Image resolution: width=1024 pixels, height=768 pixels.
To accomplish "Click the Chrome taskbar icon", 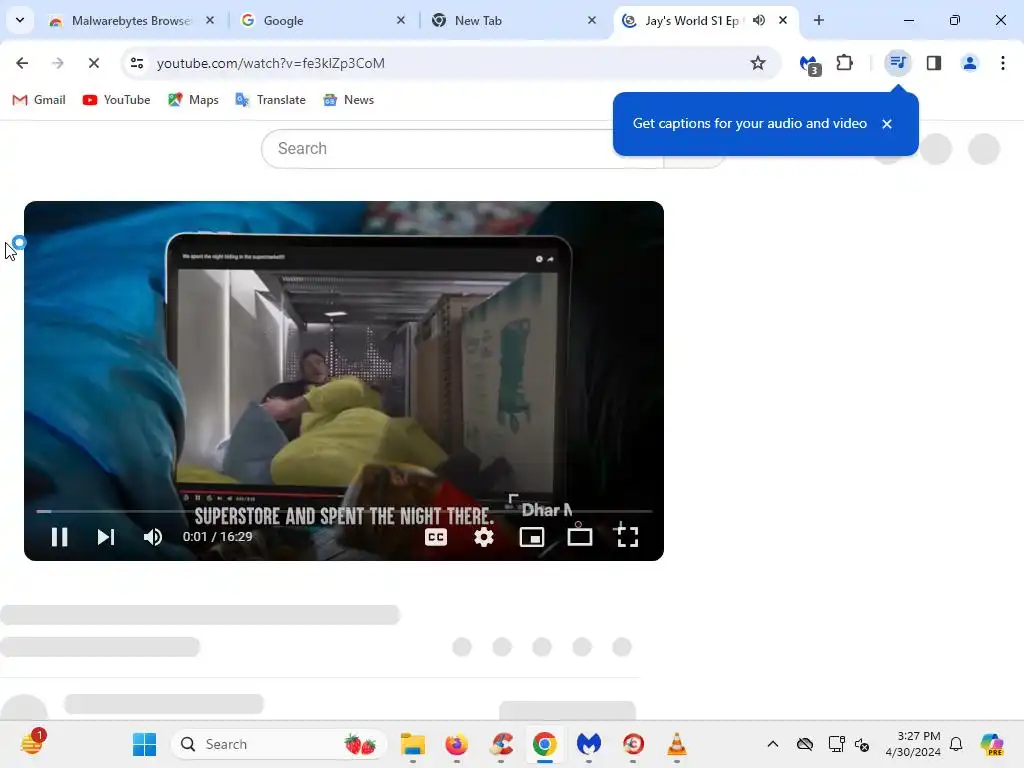I will pyautogui.click(x=545, y=744).
